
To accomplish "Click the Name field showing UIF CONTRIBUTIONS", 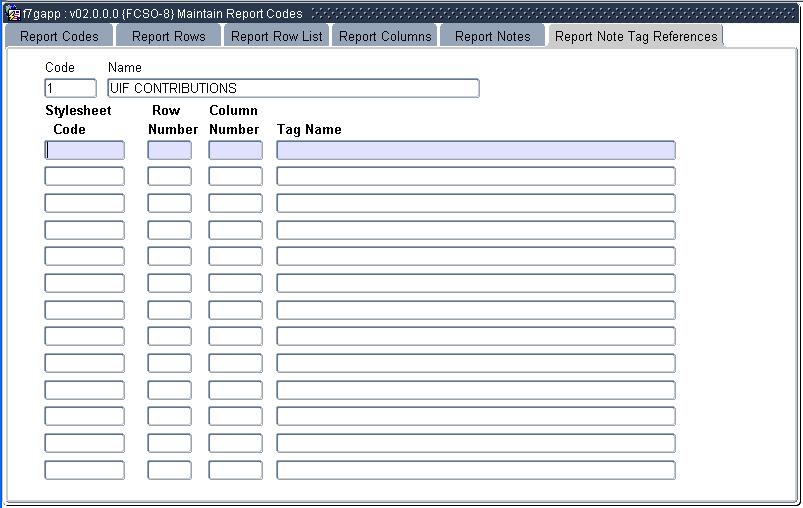I will pyautogui.click(x=293, y=88).
